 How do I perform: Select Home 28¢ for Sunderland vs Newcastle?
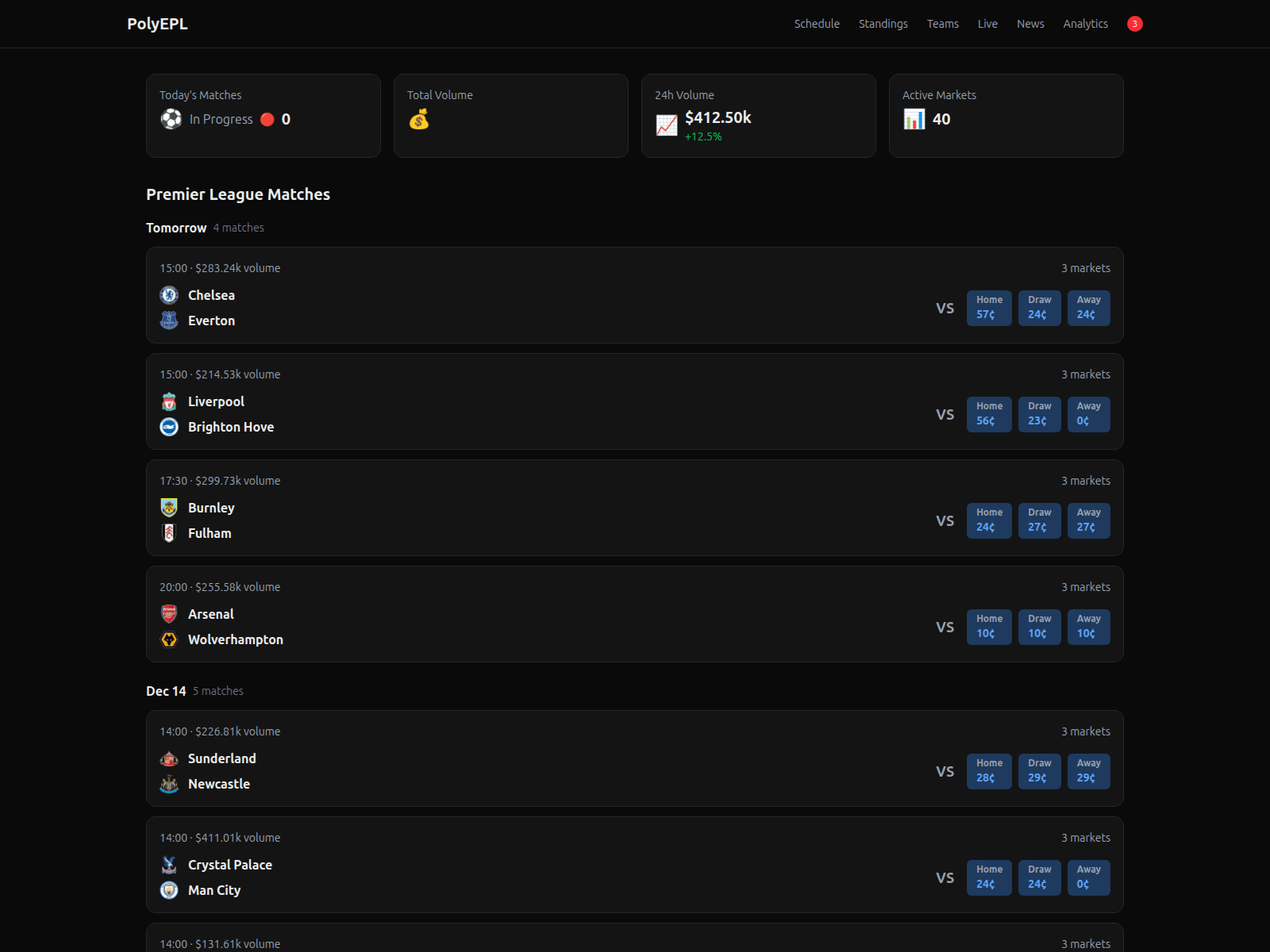[x=989, y=771]
